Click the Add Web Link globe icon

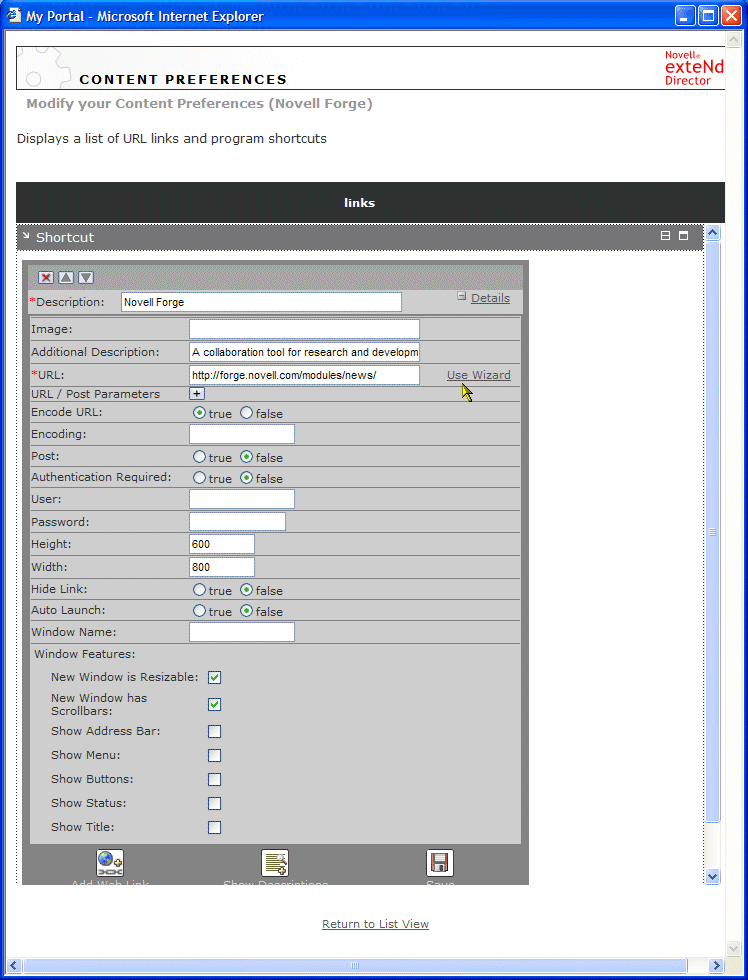coord(110,863)
